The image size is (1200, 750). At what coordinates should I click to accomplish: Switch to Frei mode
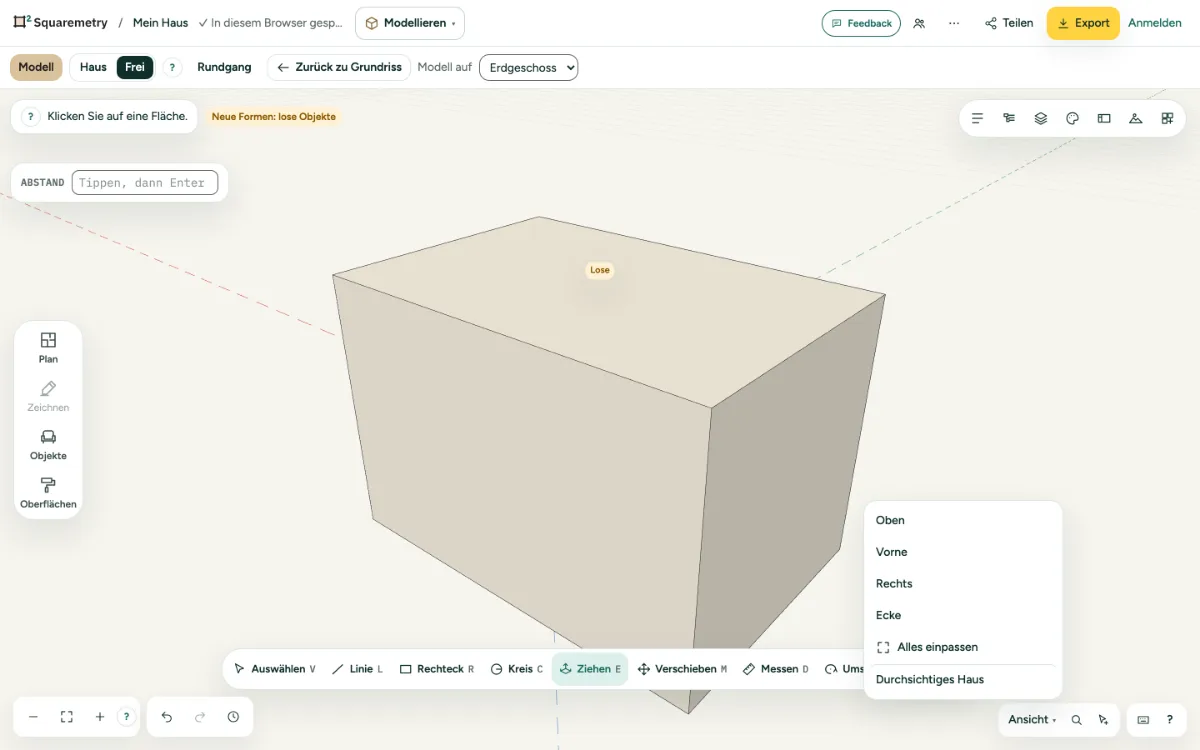(x=135, y=67)
